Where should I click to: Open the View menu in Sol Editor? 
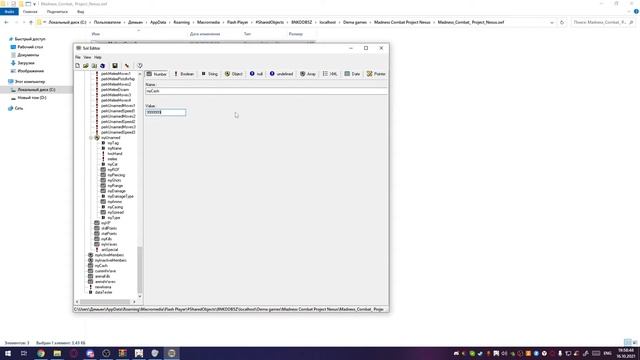pos(87,58)
